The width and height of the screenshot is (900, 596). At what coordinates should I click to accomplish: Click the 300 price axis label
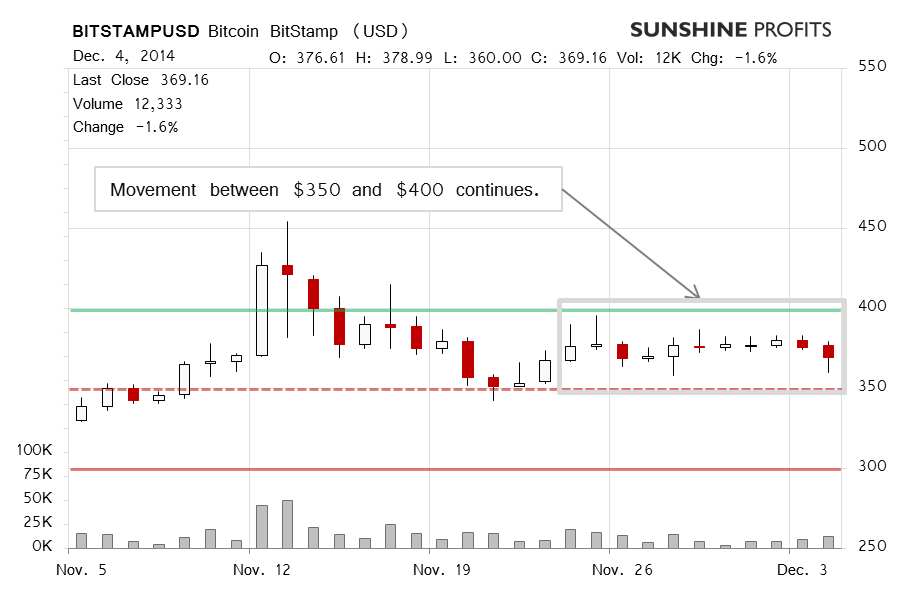click(872, 466)
